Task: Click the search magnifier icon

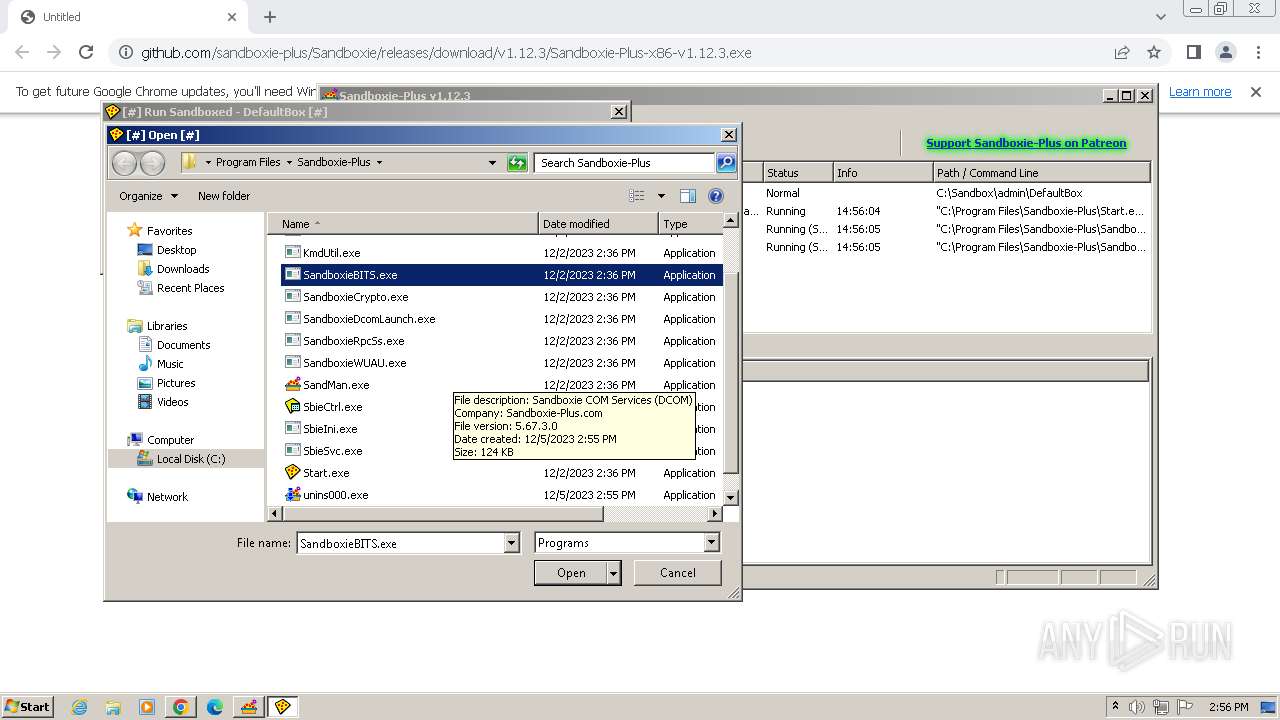Action: (x=726, y=162)
